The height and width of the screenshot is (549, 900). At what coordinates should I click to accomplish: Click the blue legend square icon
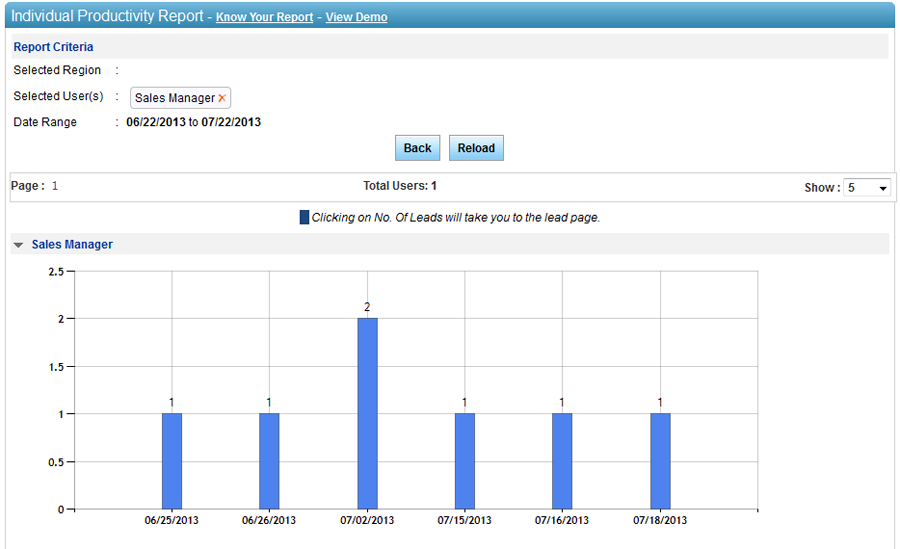[x=304, y=217]
